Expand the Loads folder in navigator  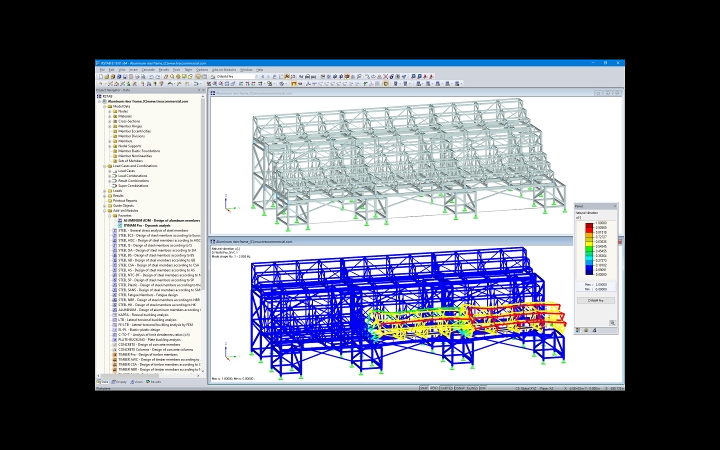click(105, 191)
